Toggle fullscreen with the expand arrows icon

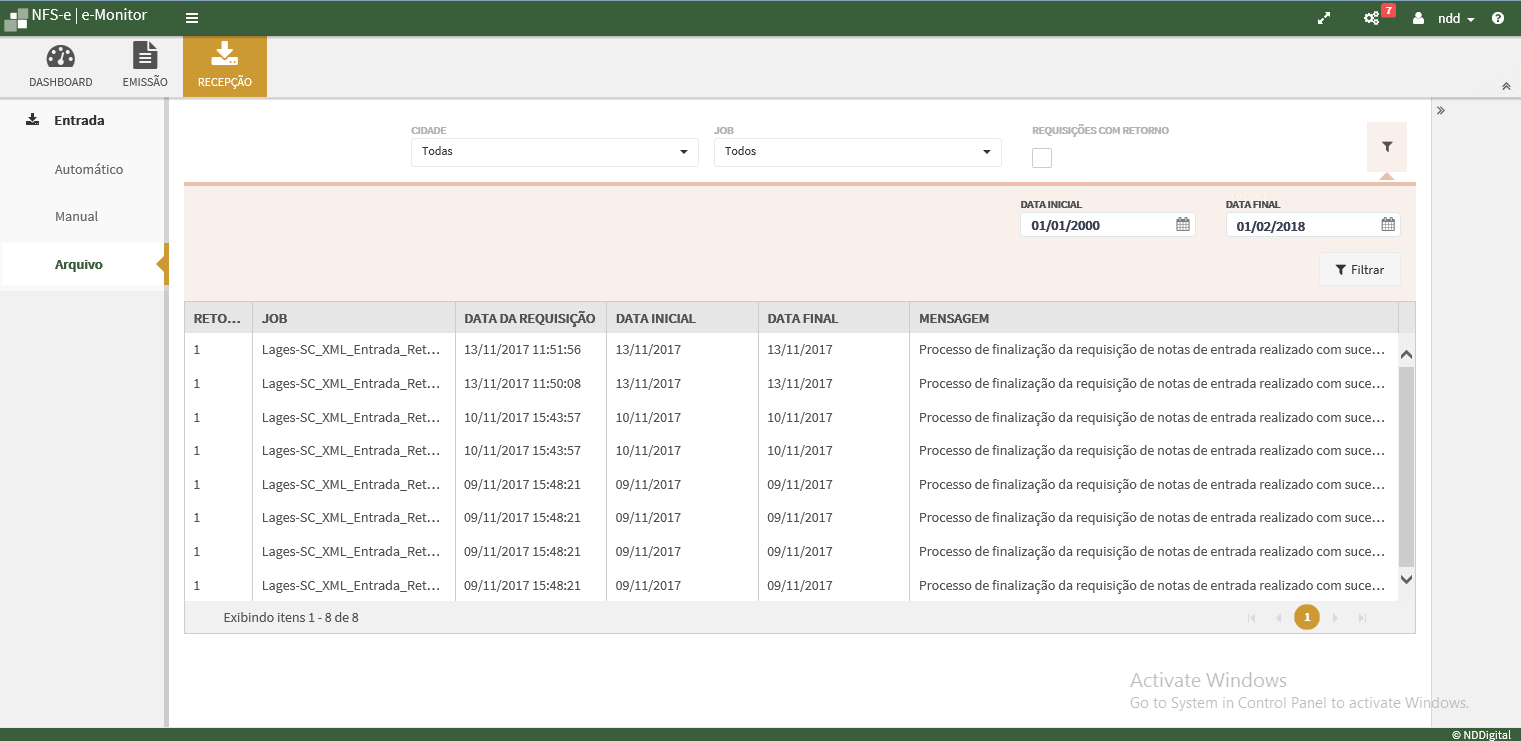pyautogui.click(x=1324, y=18)
